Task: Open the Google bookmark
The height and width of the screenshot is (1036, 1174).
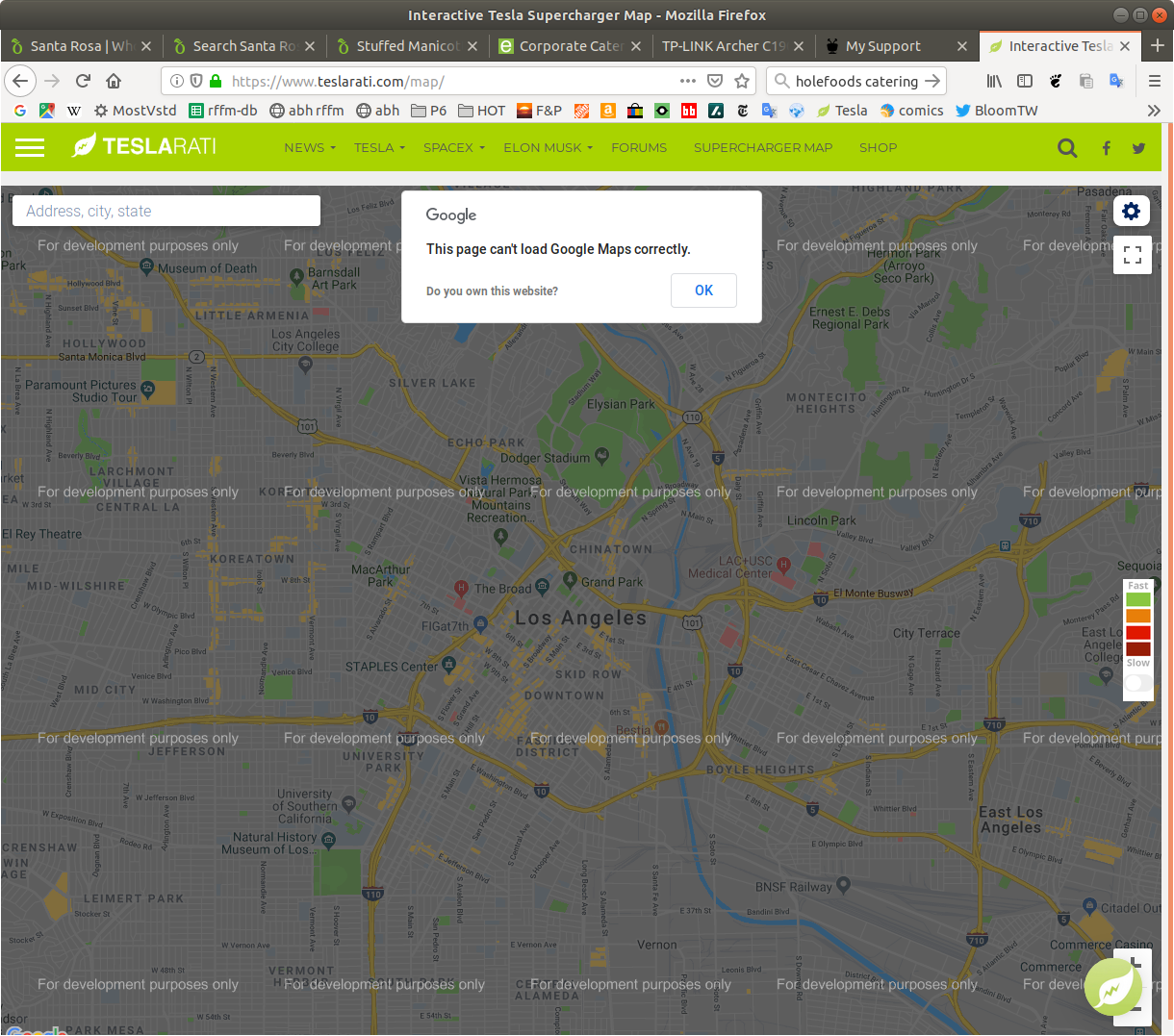Action: coord(20,111)
